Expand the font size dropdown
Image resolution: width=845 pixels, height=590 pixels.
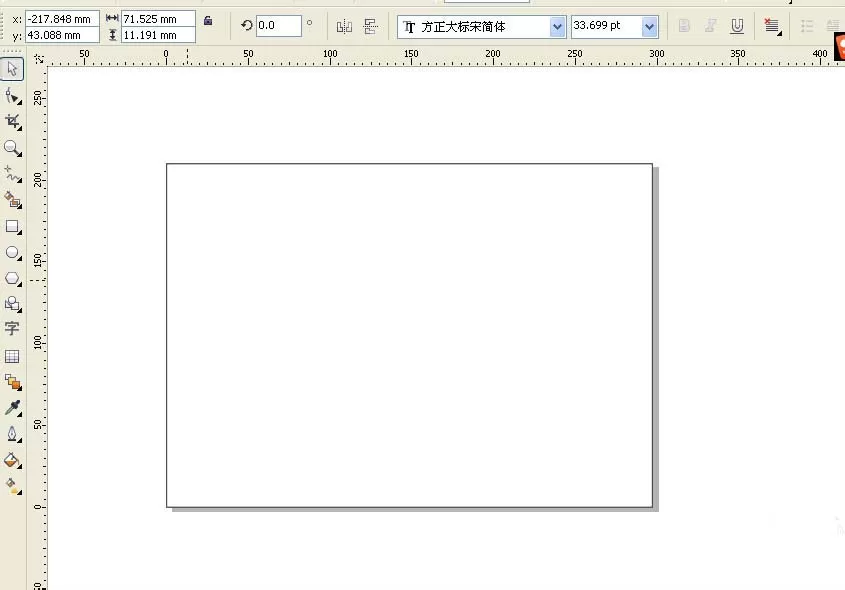coord(649,26)
